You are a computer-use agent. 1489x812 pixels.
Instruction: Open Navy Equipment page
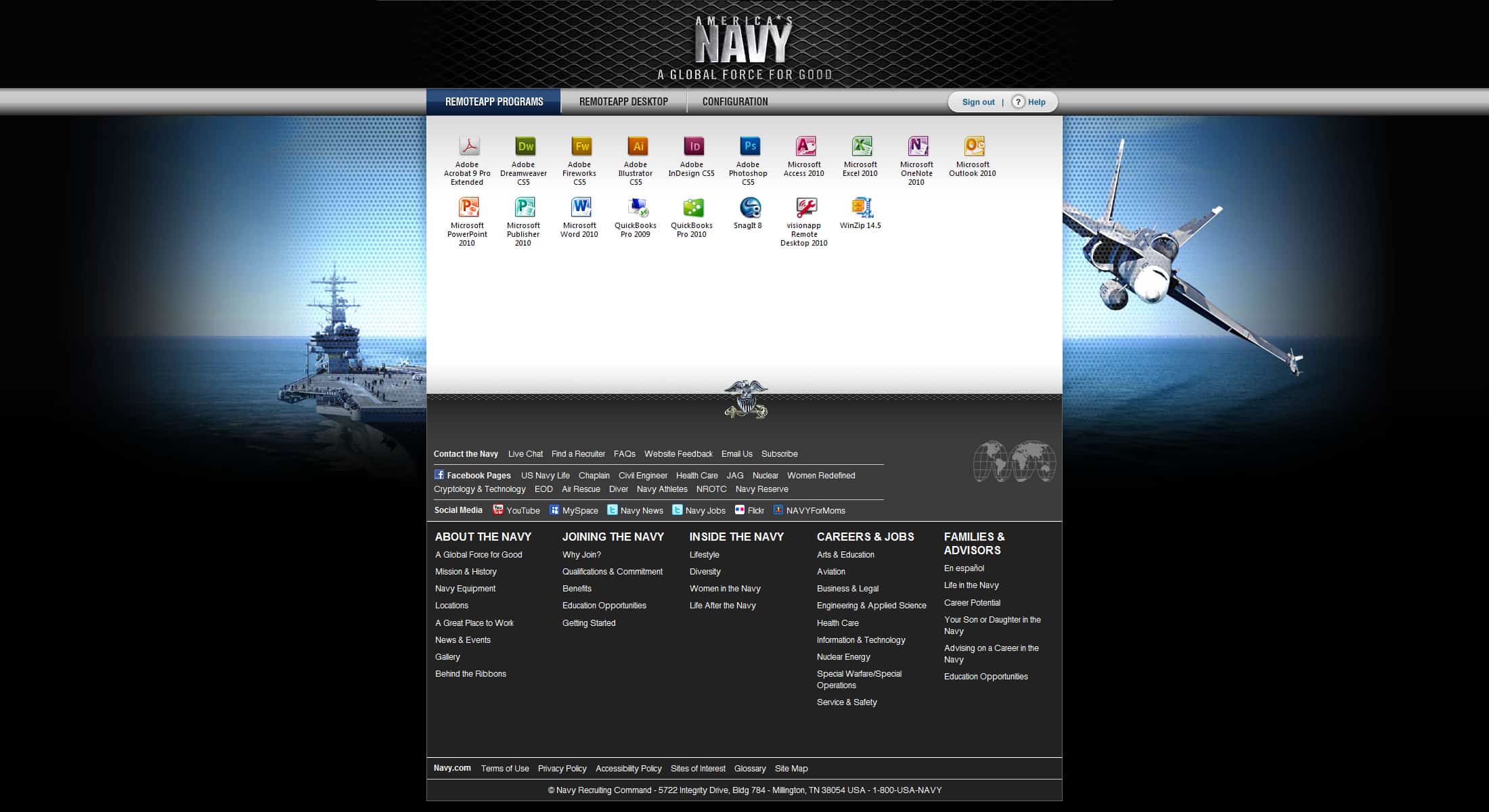pyautogui.click(x=465, y=589)
